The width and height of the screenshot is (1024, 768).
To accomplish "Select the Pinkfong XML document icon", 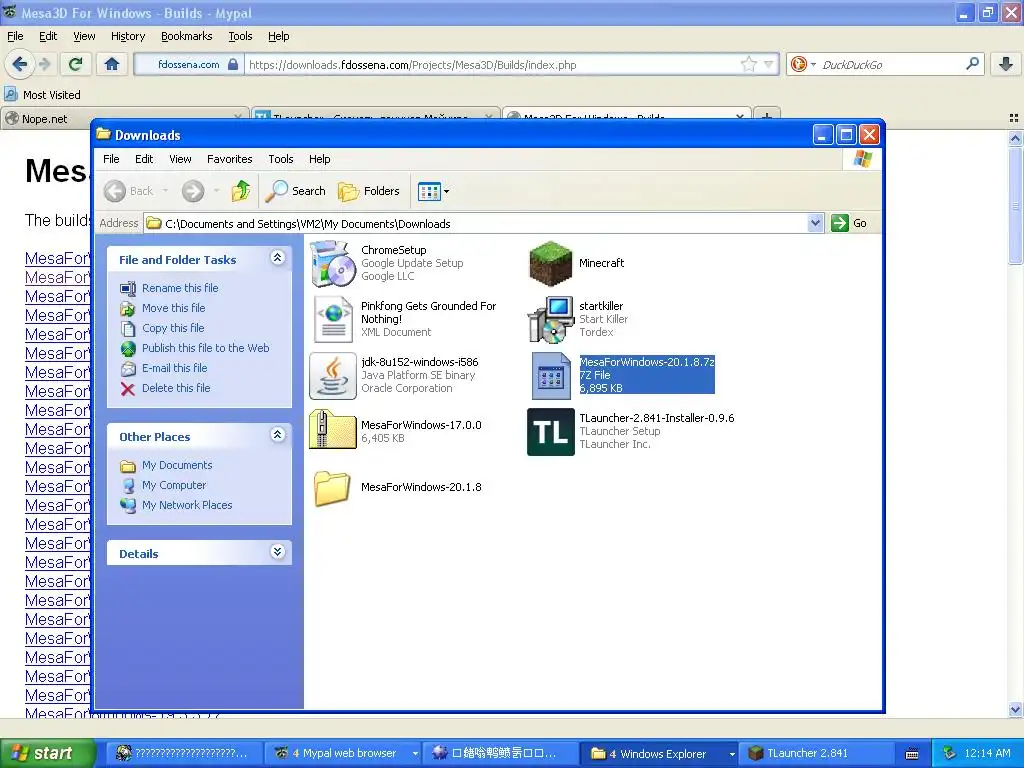I will tap(333, 319).
